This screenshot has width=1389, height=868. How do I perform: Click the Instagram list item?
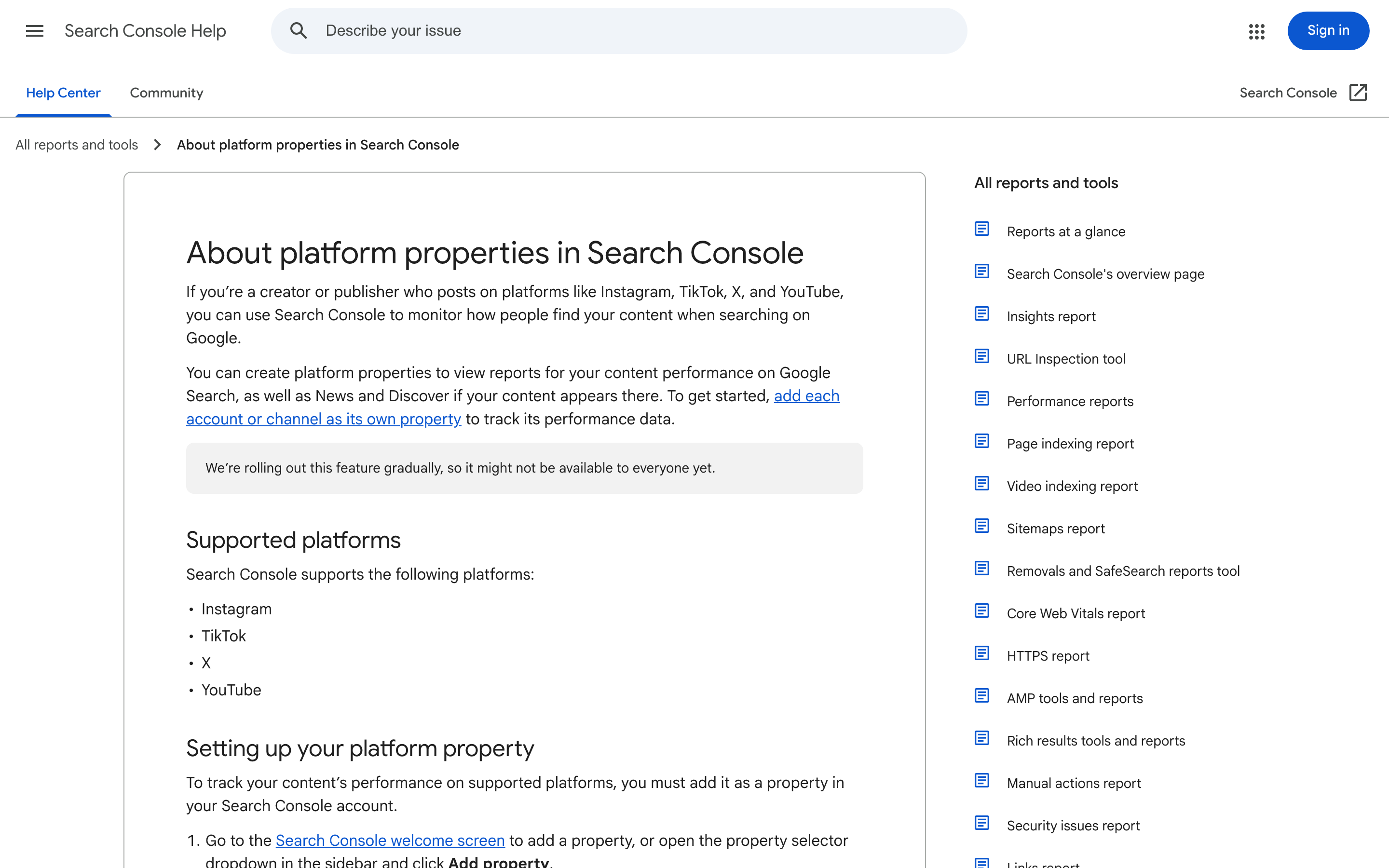(236, 609)
